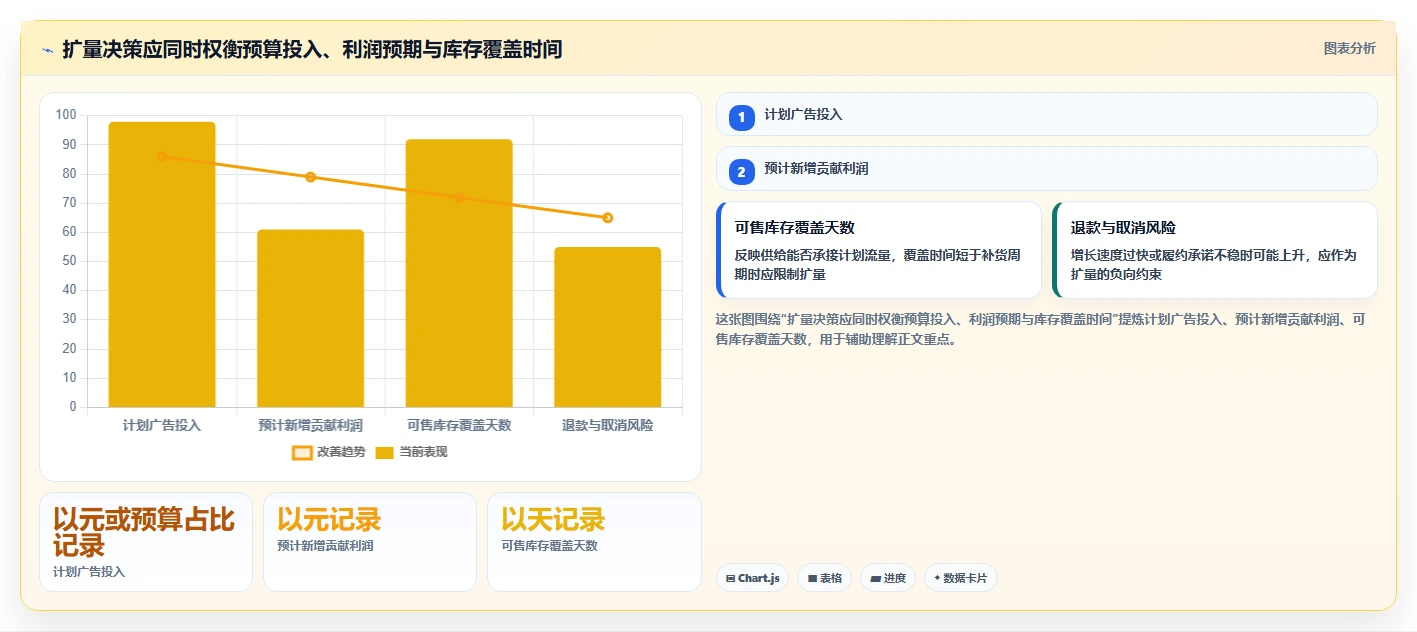This screenshot has height=632, width=1417.
Task: Click the 可售库存覆盖天数 info card
Action: 879,250
